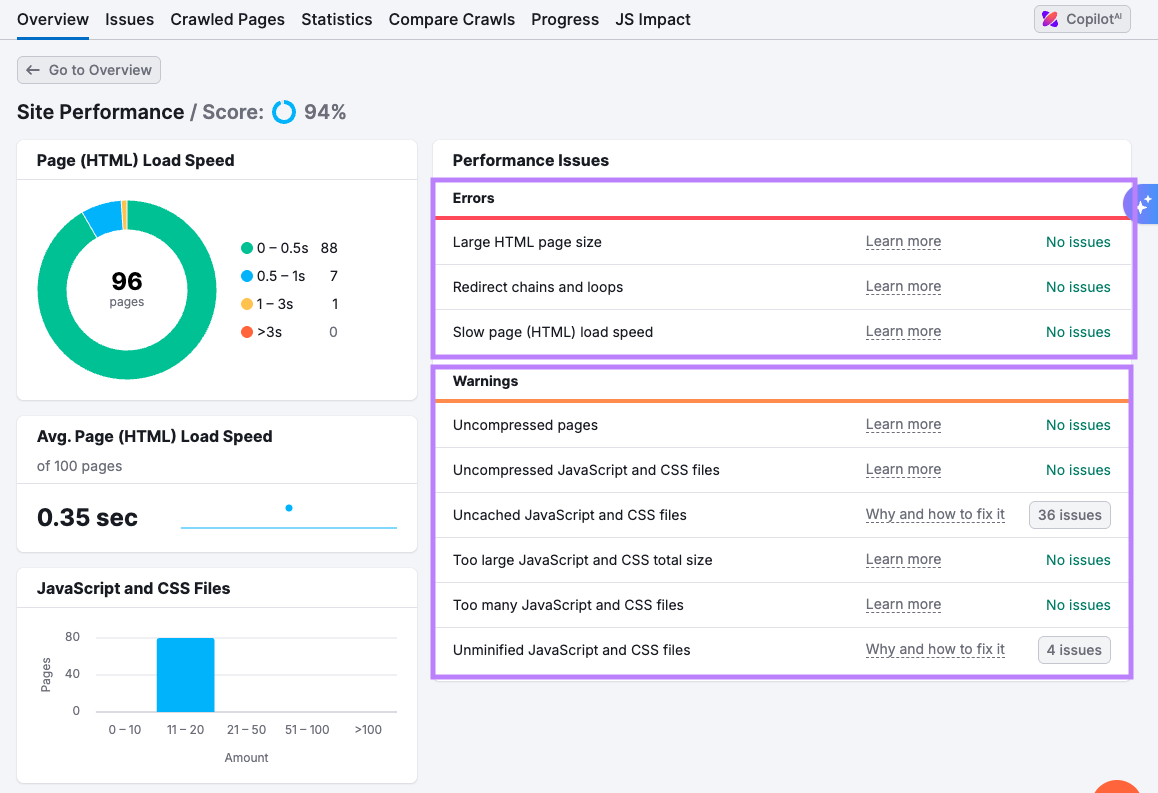Select the 11–20 bar in JavaScript files chart
The image size is (1158, 793).
[185, 674]
